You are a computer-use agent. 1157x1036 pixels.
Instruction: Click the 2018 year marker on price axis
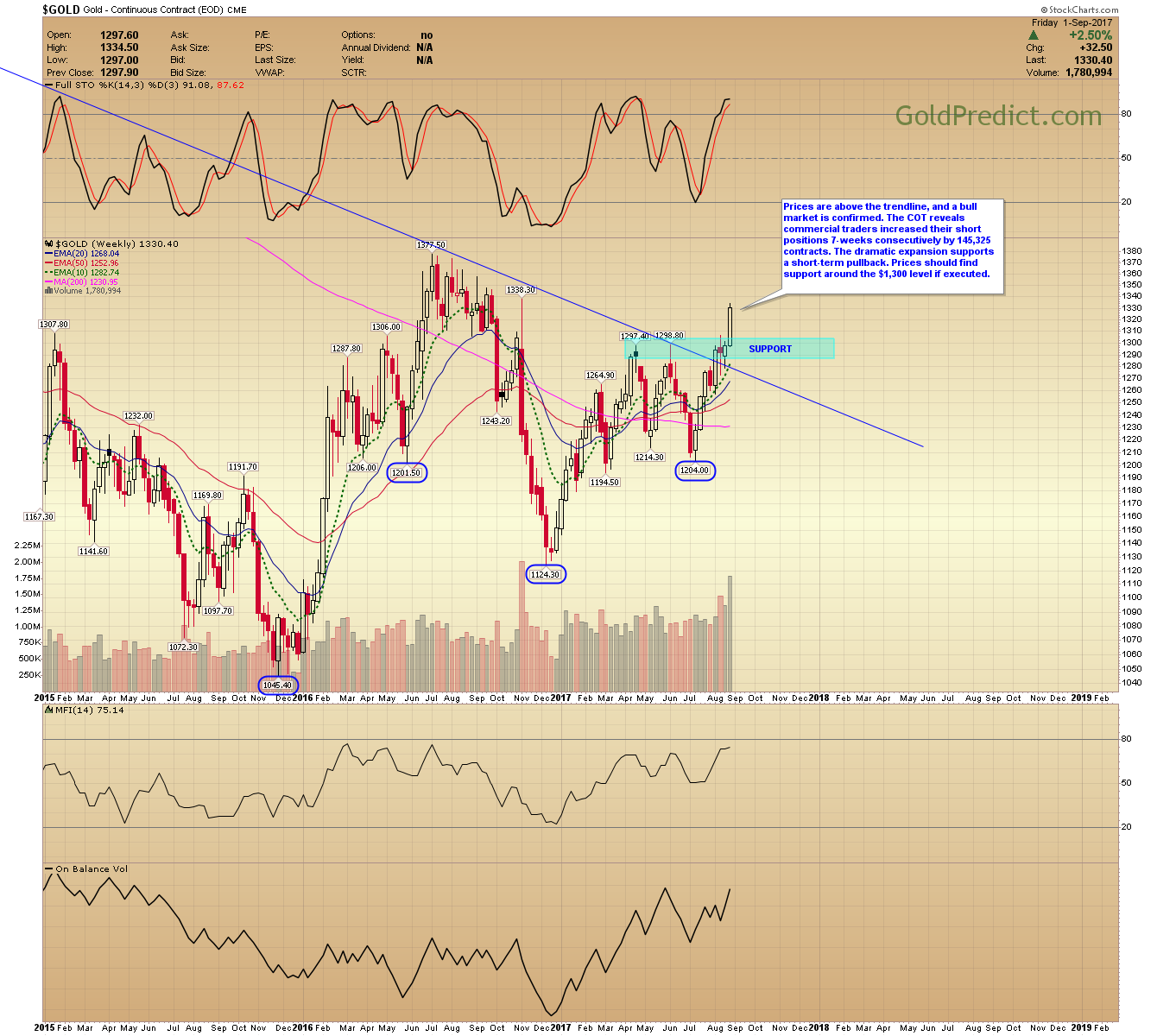[x=819, y=698]
